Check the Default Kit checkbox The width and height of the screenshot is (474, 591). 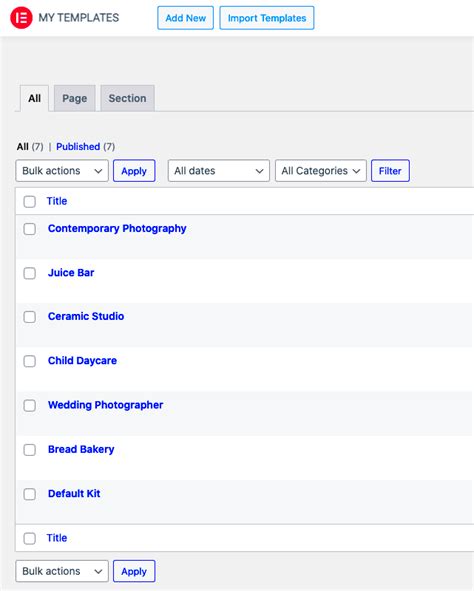(29, 494)
